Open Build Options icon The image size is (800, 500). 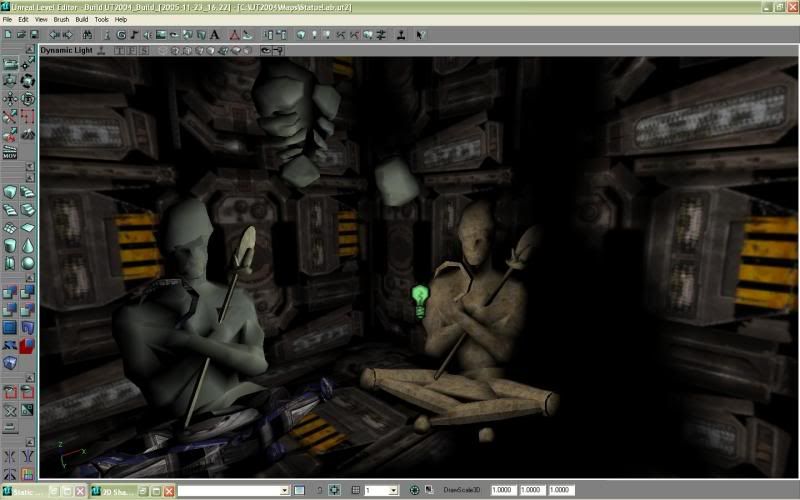[x=381, y=35]
